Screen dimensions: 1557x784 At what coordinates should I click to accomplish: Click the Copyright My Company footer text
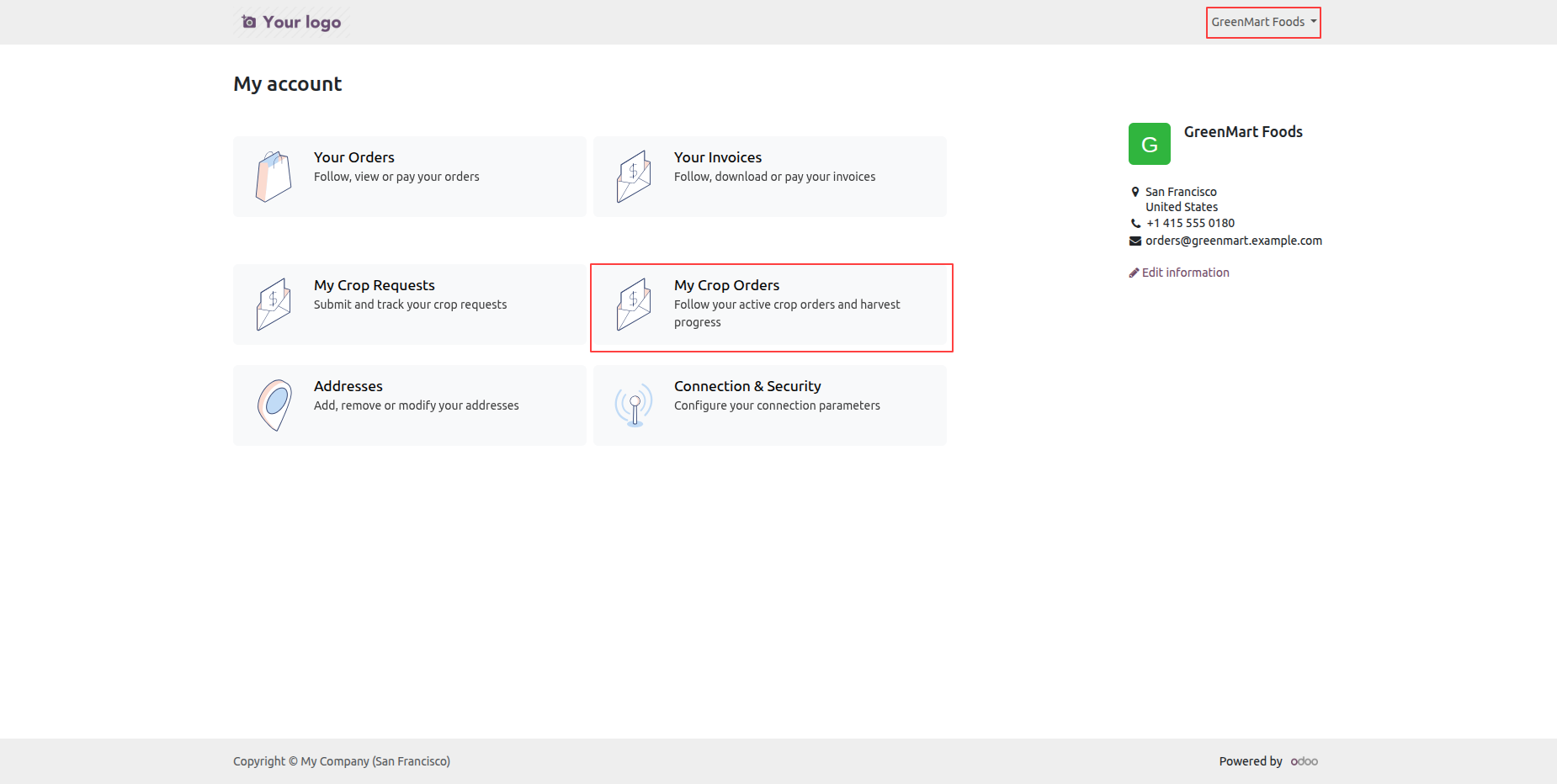(x=342, y=761)
